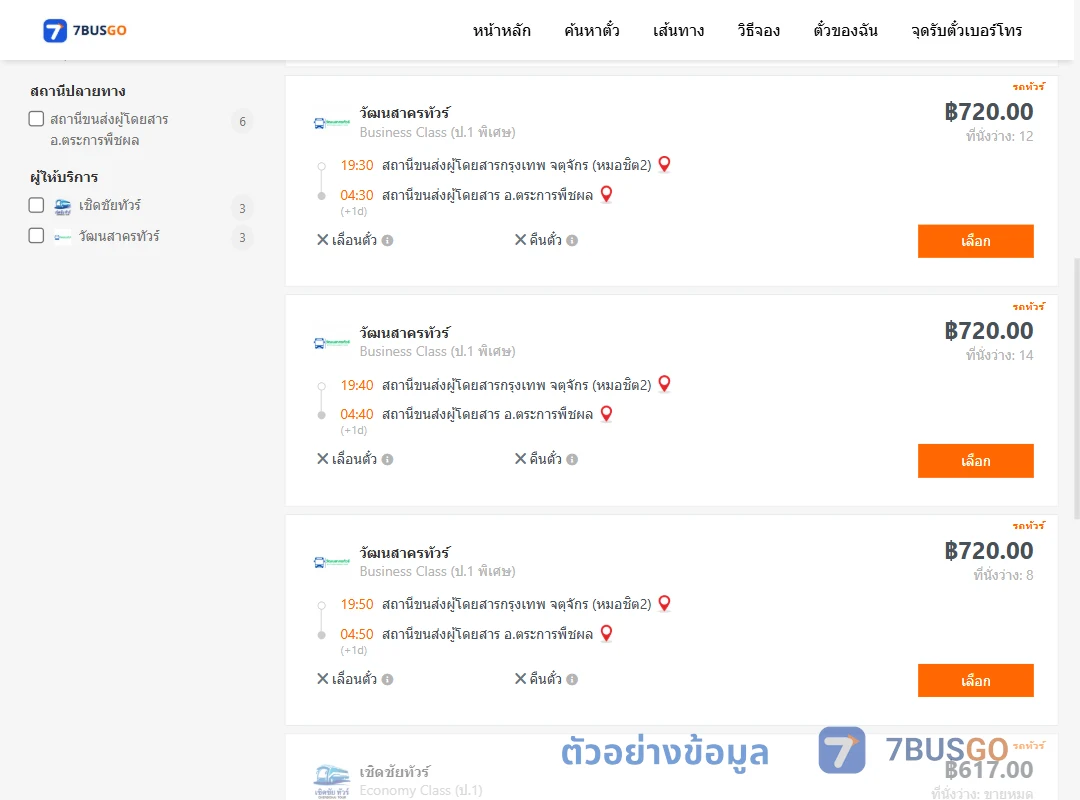Open map pin for 04:50 arrival station
This screenshot has height=800, width=1080.
tap(606, 633)
